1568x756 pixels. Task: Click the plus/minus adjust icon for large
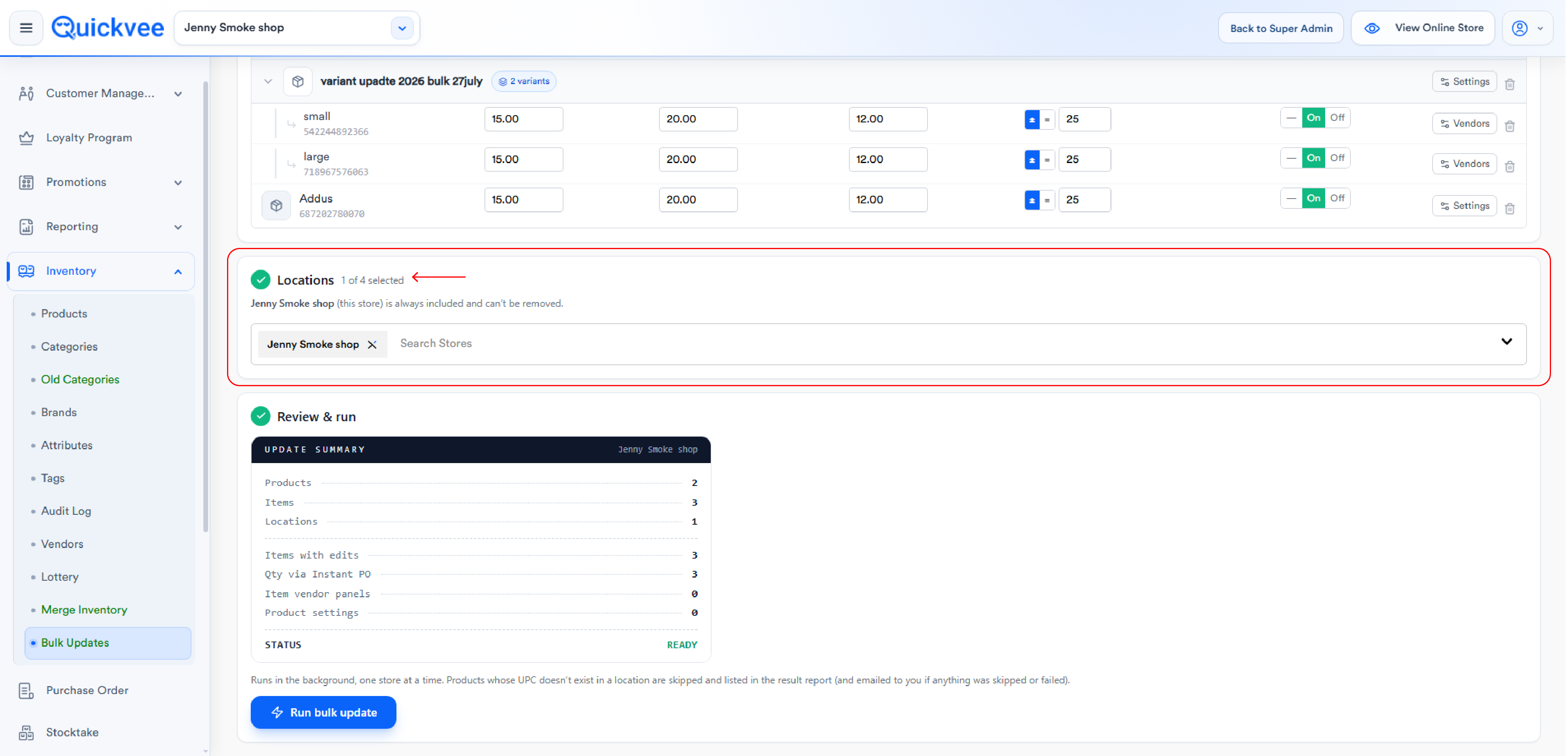click(1032, 160)
